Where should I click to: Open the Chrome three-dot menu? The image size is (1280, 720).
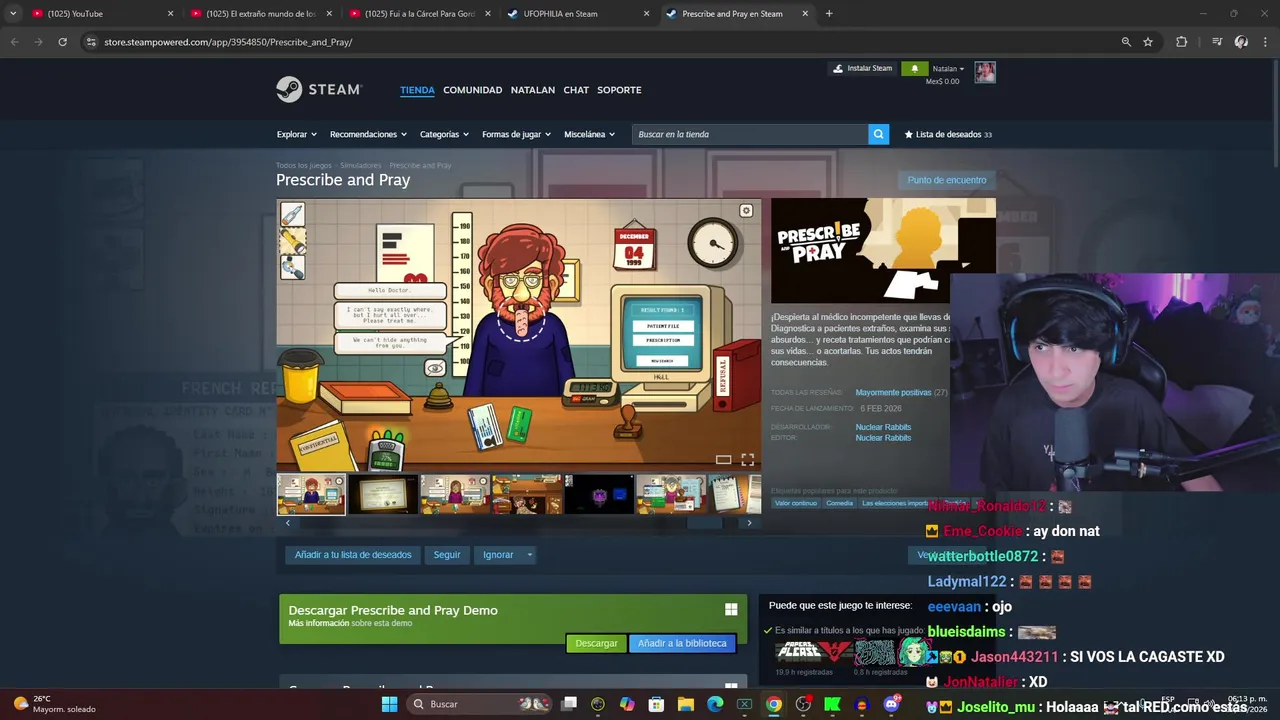pyautogui.click(x=1265, y=42)
